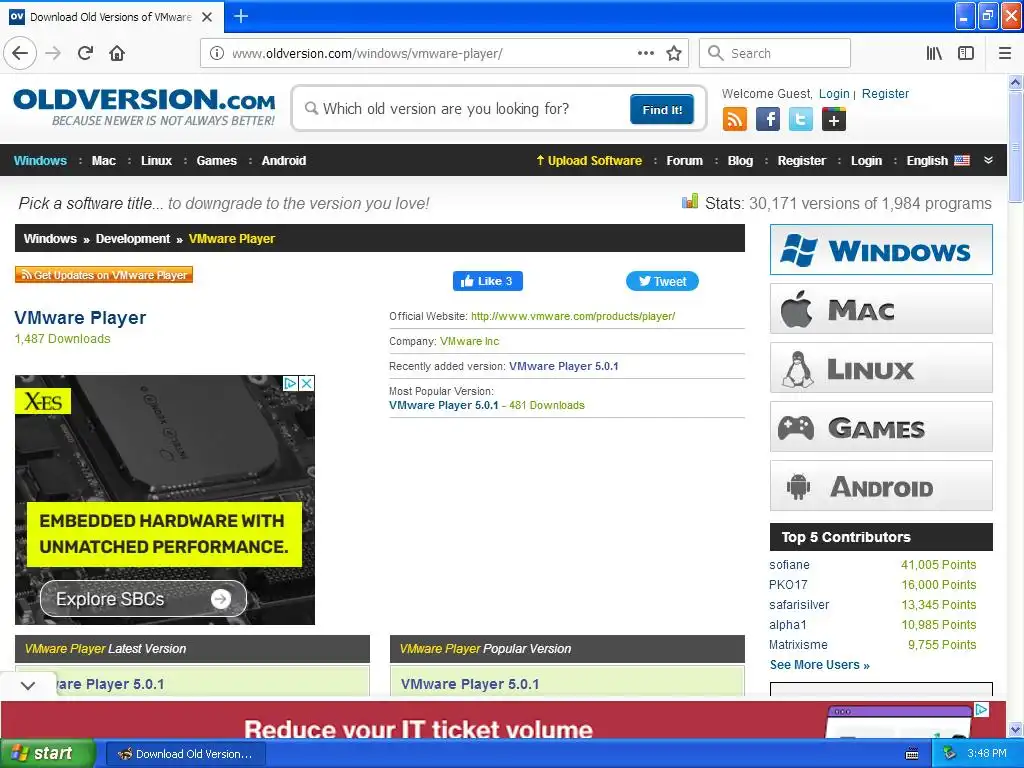Click the plus share icon
Screen dimensions: 1024x768
tap(833, 120)
